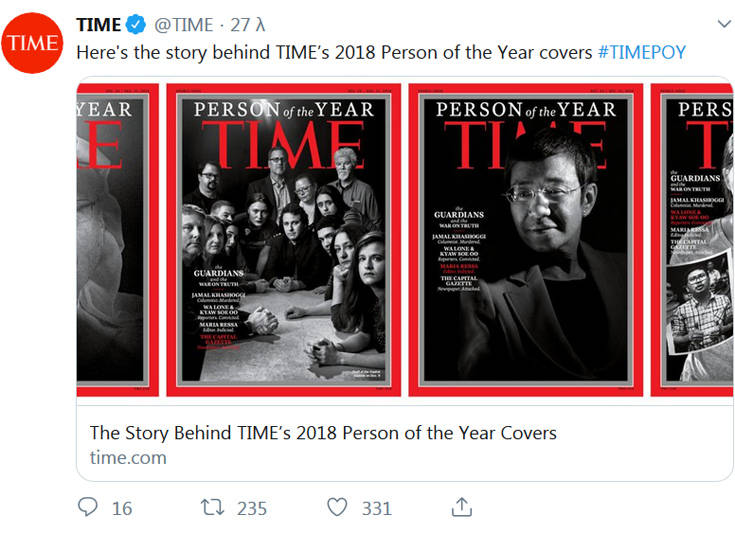This screenshot has width=735, height=533.
Task: Retweet using the retweet arrows icon
Action: tap(211, 508)
